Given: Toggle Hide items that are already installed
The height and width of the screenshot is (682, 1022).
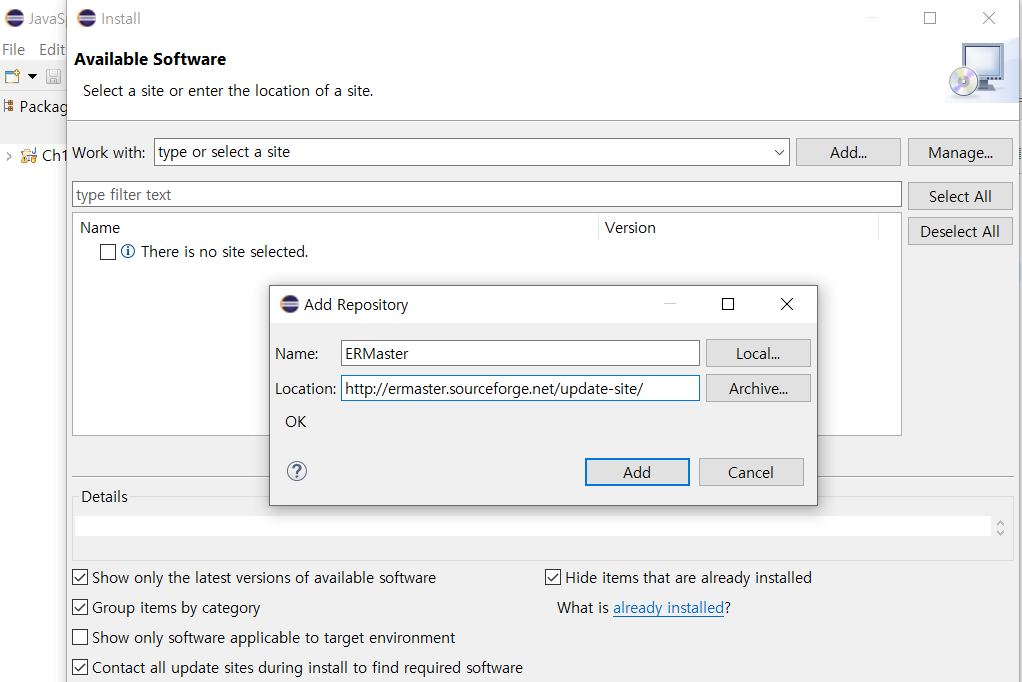Looking at the screenshot, I should point(553,577).
